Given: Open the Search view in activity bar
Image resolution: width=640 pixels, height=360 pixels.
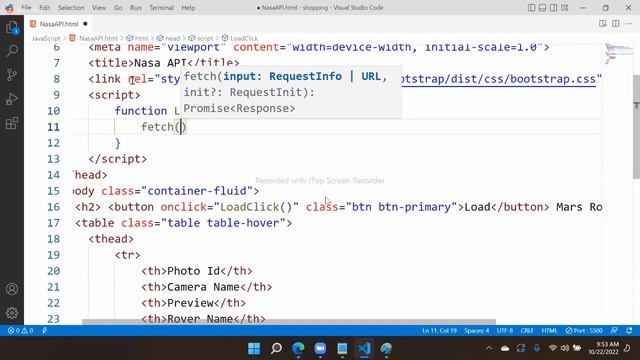Looking at the screenshot, I should [x=12, y=51].
